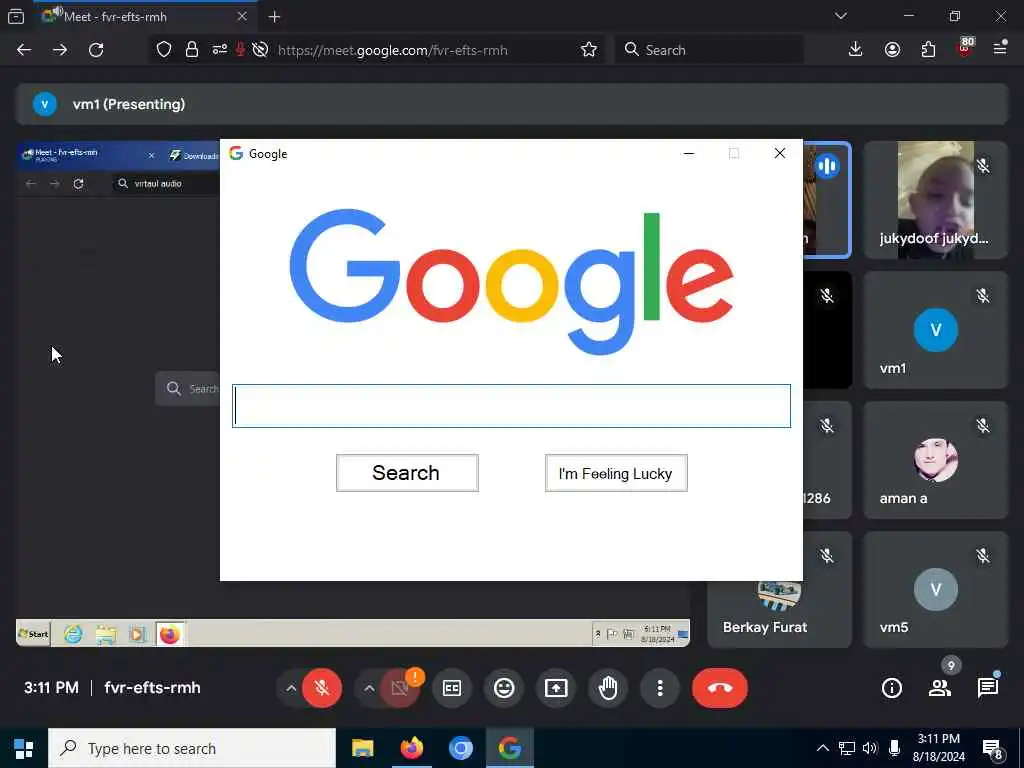This screenshot has width=1024, height=768.
Task: Click blocked microphone indicator in address bar
Action: click(x=240, y=50)
